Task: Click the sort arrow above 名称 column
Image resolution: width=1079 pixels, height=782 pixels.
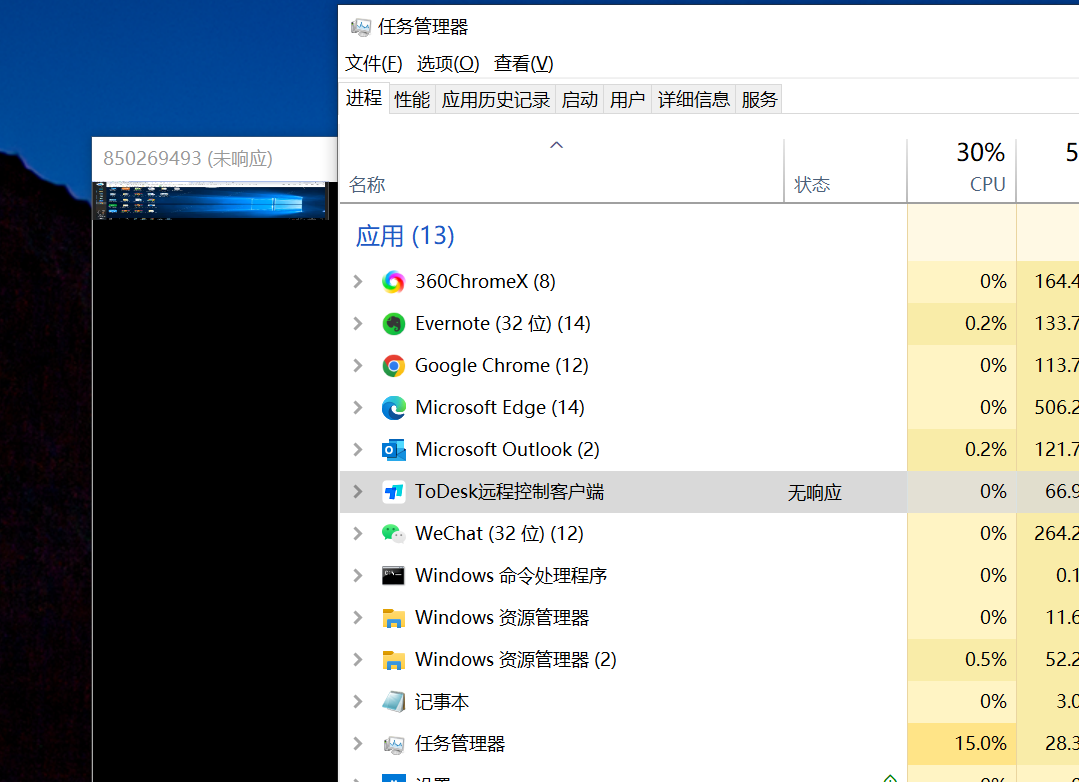Action: tap(557, 145)
